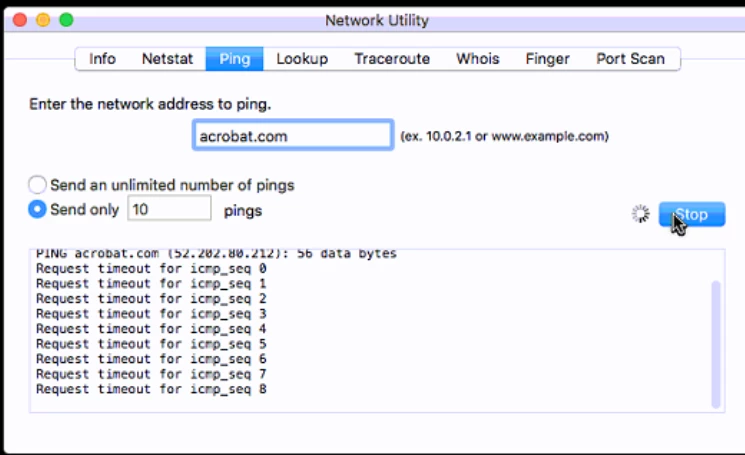The height and width of the screenshot is (455, 745).
Task: Minimize Network Utility with the yellow button
Action: [43, 20]
